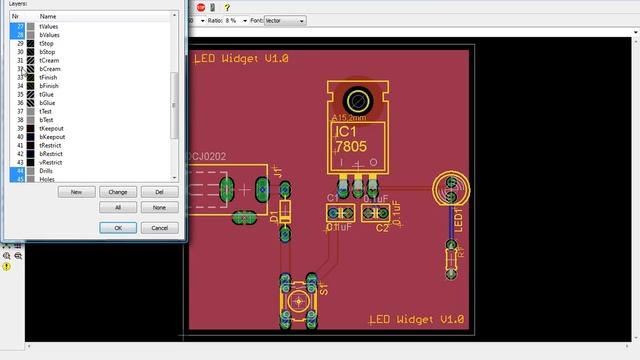Click the yellow exclamation Errors icon

pyautogui.click(x=7, y=267)
